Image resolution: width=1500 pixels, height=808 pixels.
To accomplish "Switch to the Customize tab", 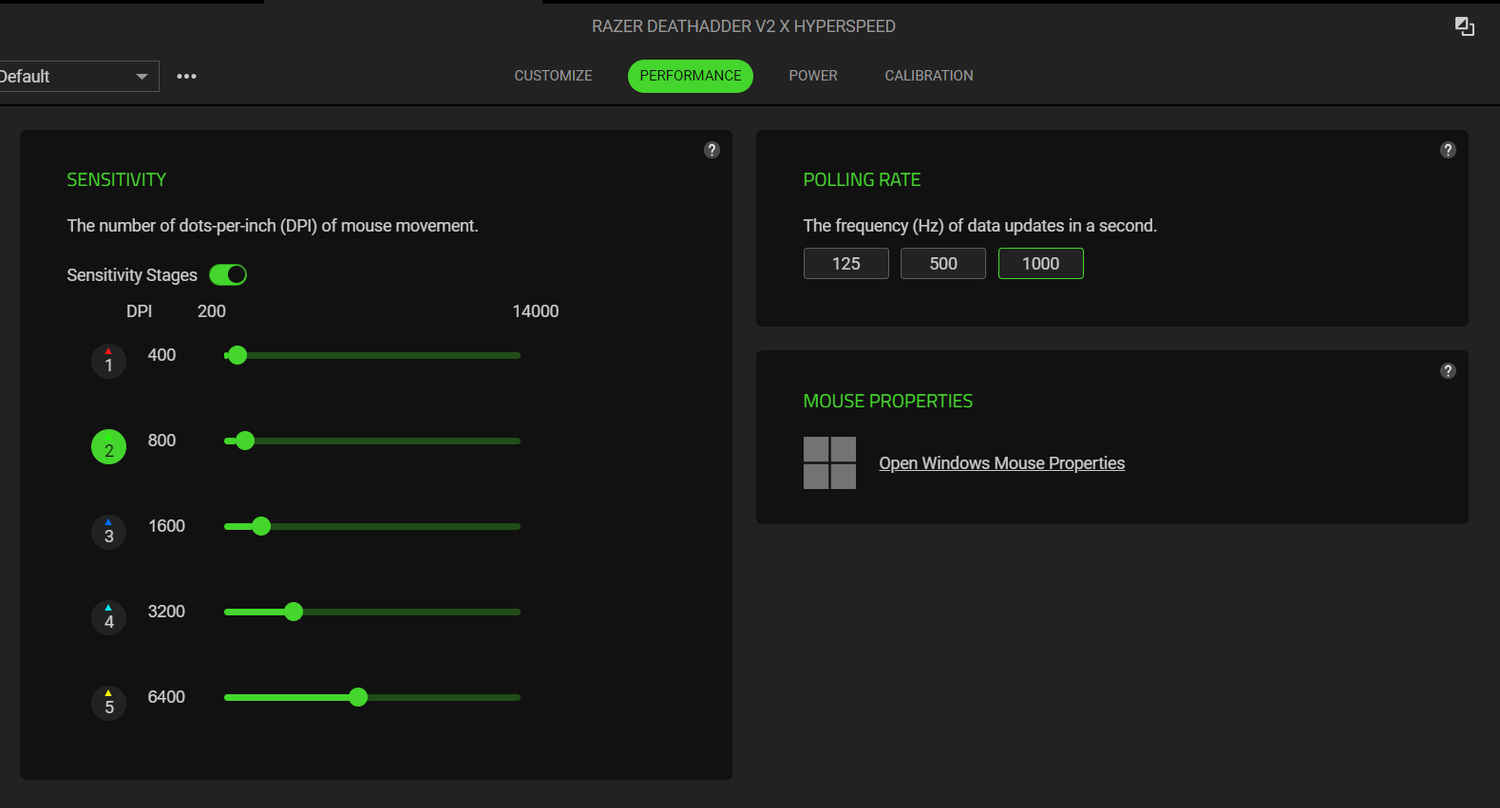I will coord(553,76).
